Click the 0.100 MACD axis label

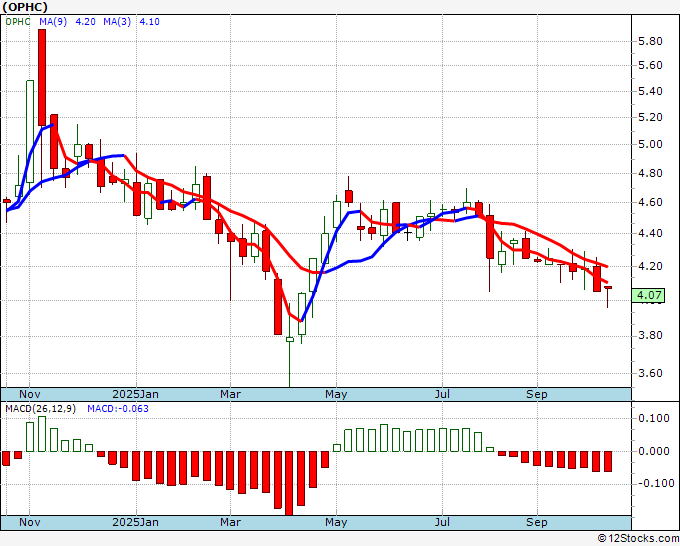pyautogui.click(x=654, y=418)
